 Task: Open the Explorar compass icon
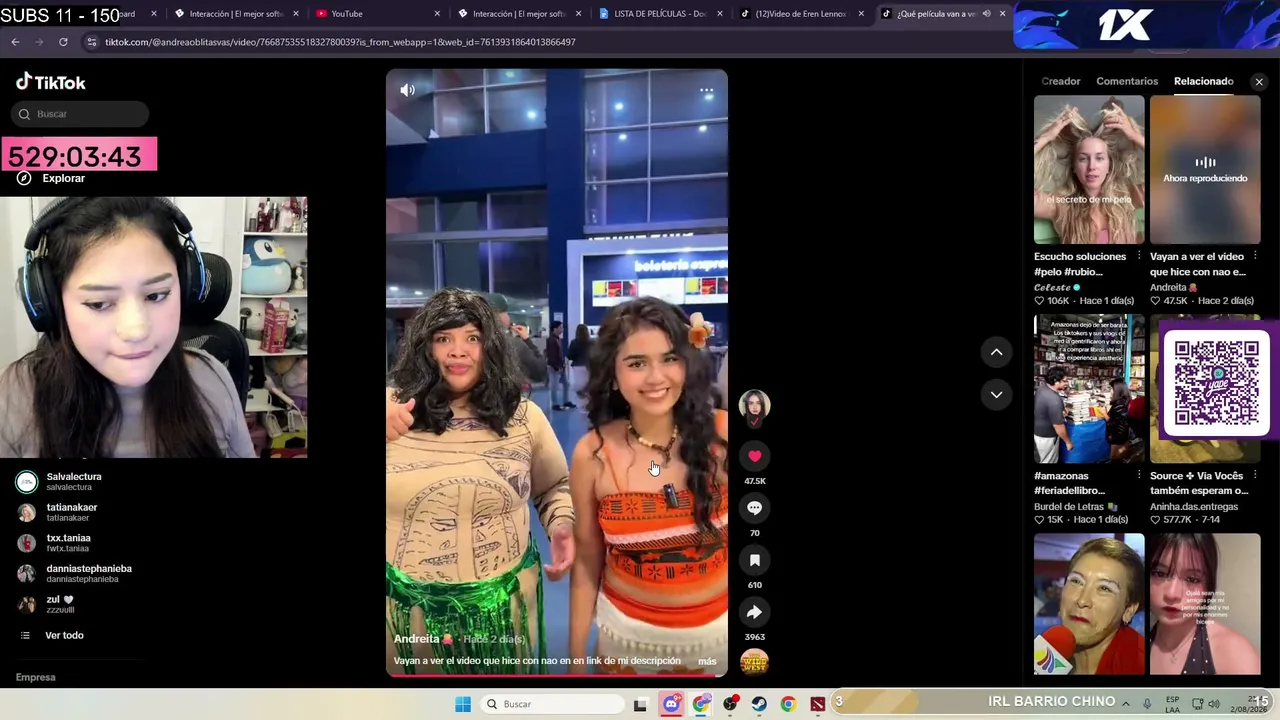pos(24,178)
